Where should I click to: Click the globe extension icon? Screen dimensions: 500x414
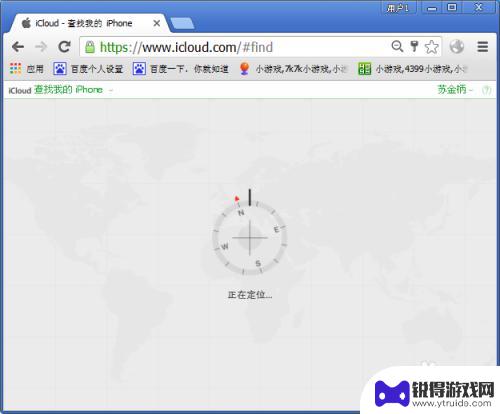pos(457,46)
